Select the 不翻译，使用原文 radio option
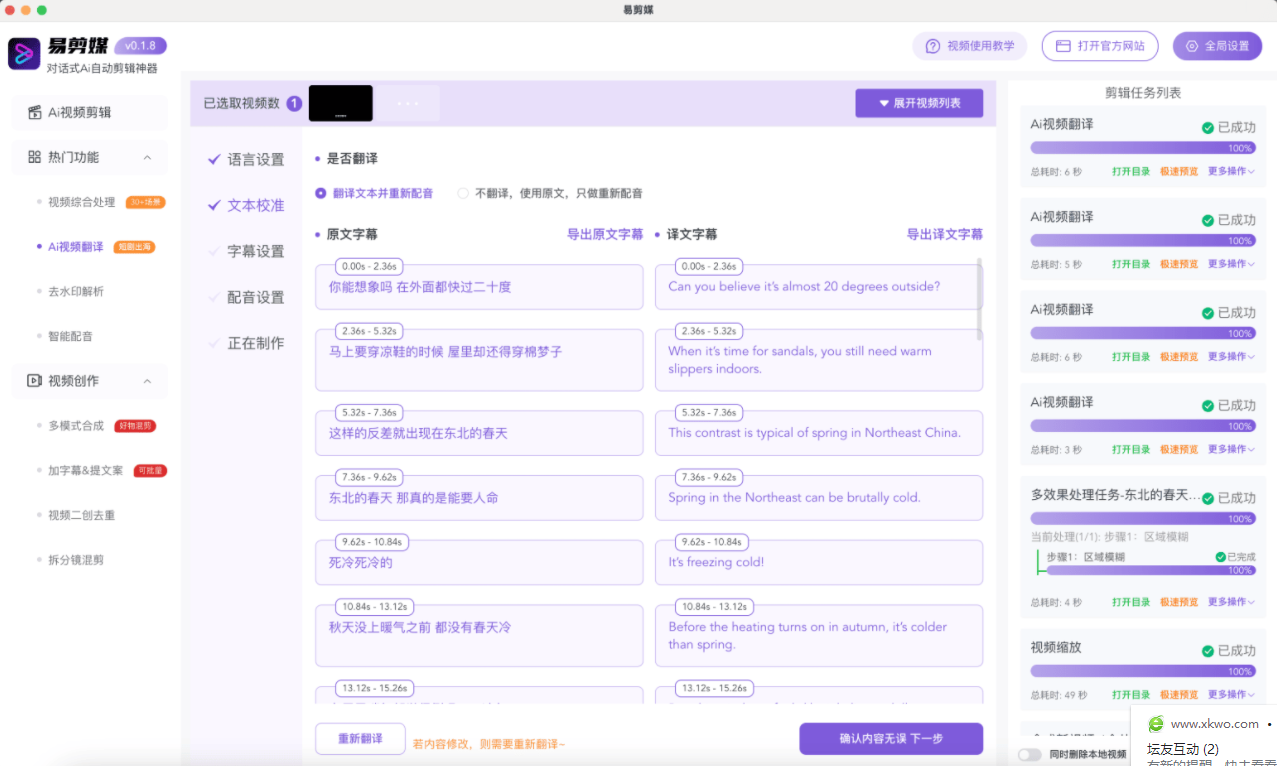This screenshot has height=766, width=1277. click(461, 194)
